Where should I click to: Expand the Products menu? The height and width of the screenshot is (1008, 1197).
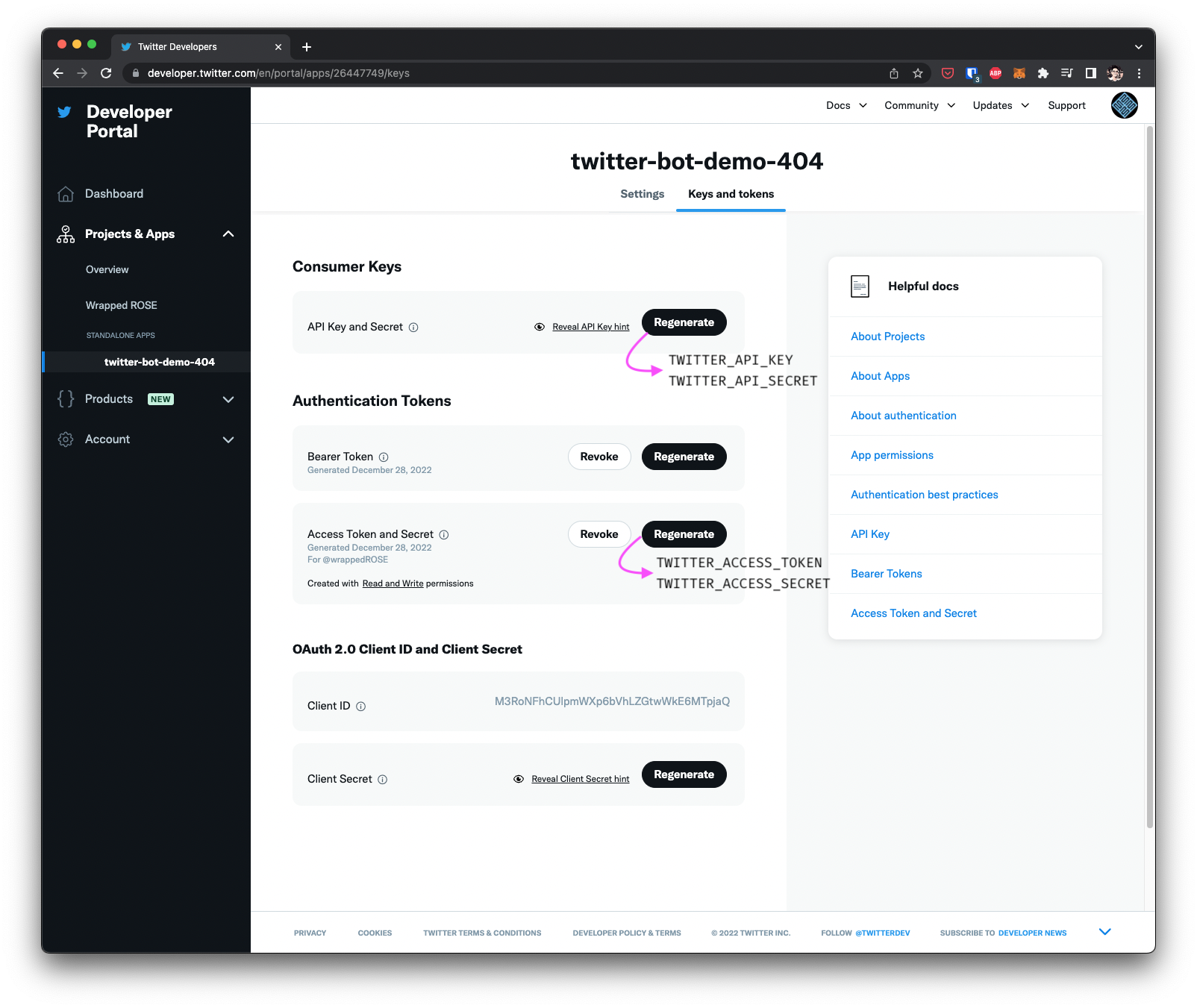coord(229,398)
